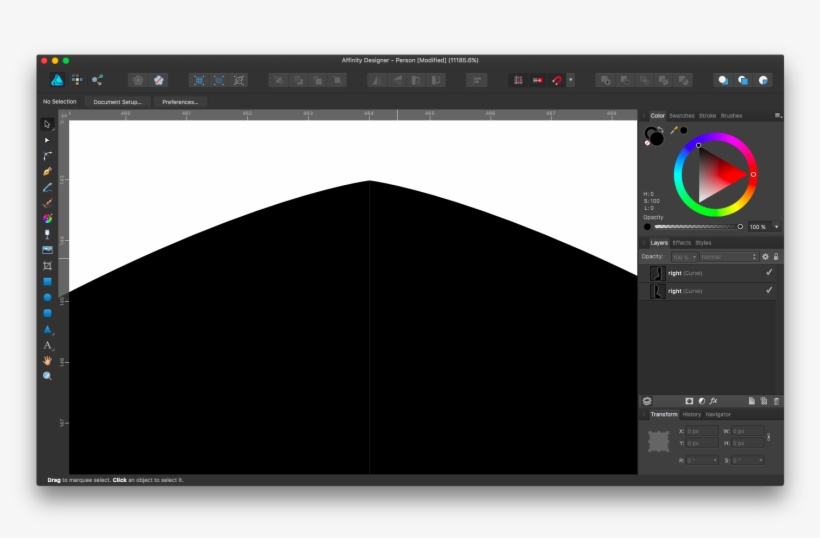Select the Transparency tool
820x538 pixels.
tap(47, 234)
